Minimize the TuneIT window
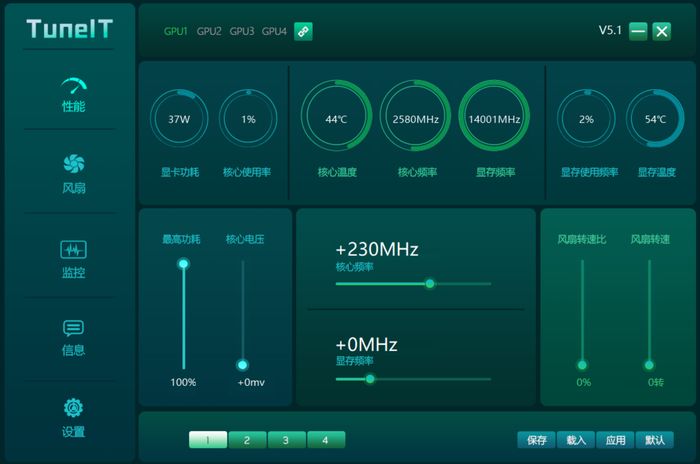The width and height of the screenshot is (700, 464). pyautogui.click(x=638, y=31)
